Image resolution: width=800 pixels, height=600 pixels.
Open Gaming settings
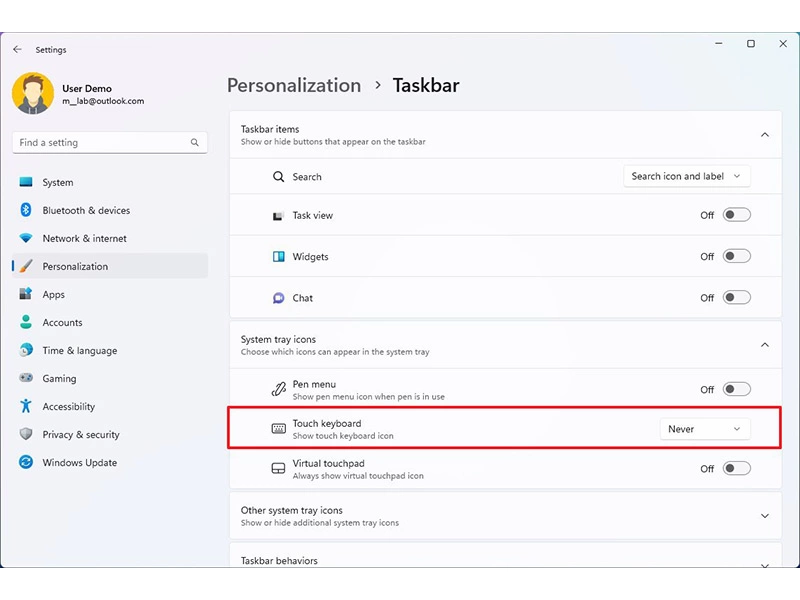pos(60,378)
